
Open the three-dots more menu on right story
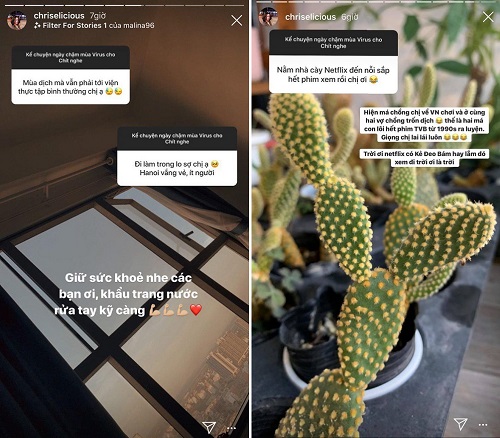point(483,424)
